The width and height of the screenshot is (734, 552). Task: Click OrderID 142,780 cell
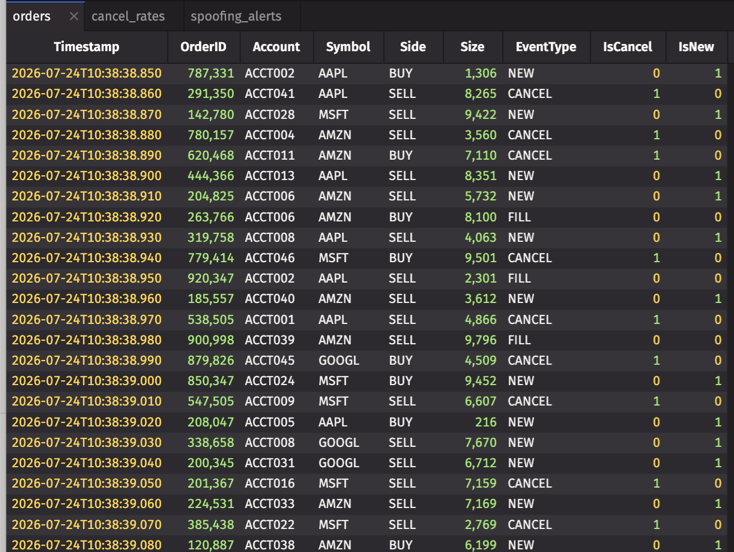click(203, 115)
